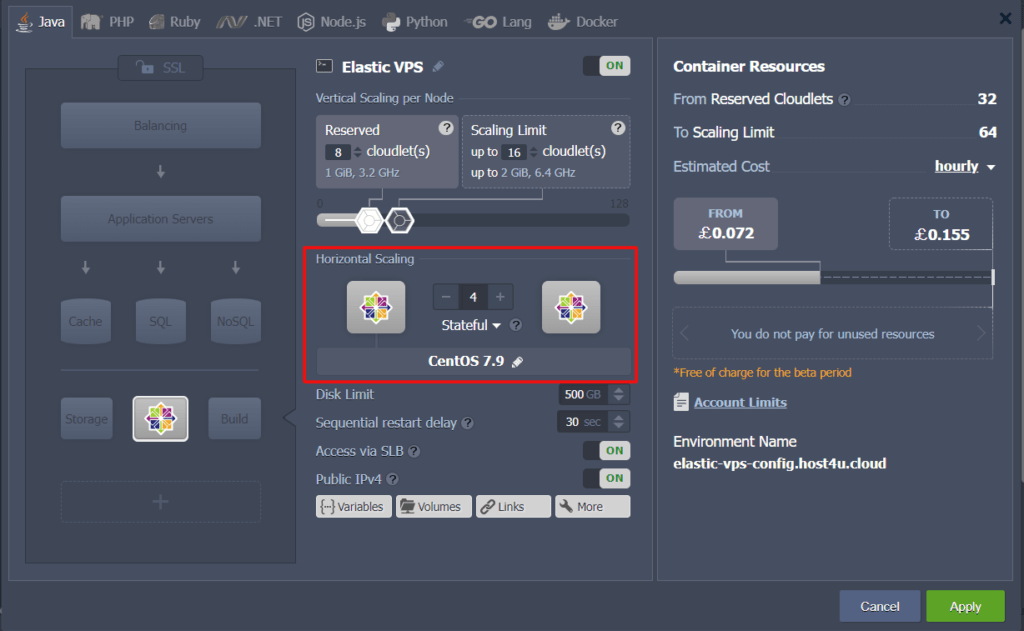
Task: Open the Node.js tab
Action: point(332,22)
